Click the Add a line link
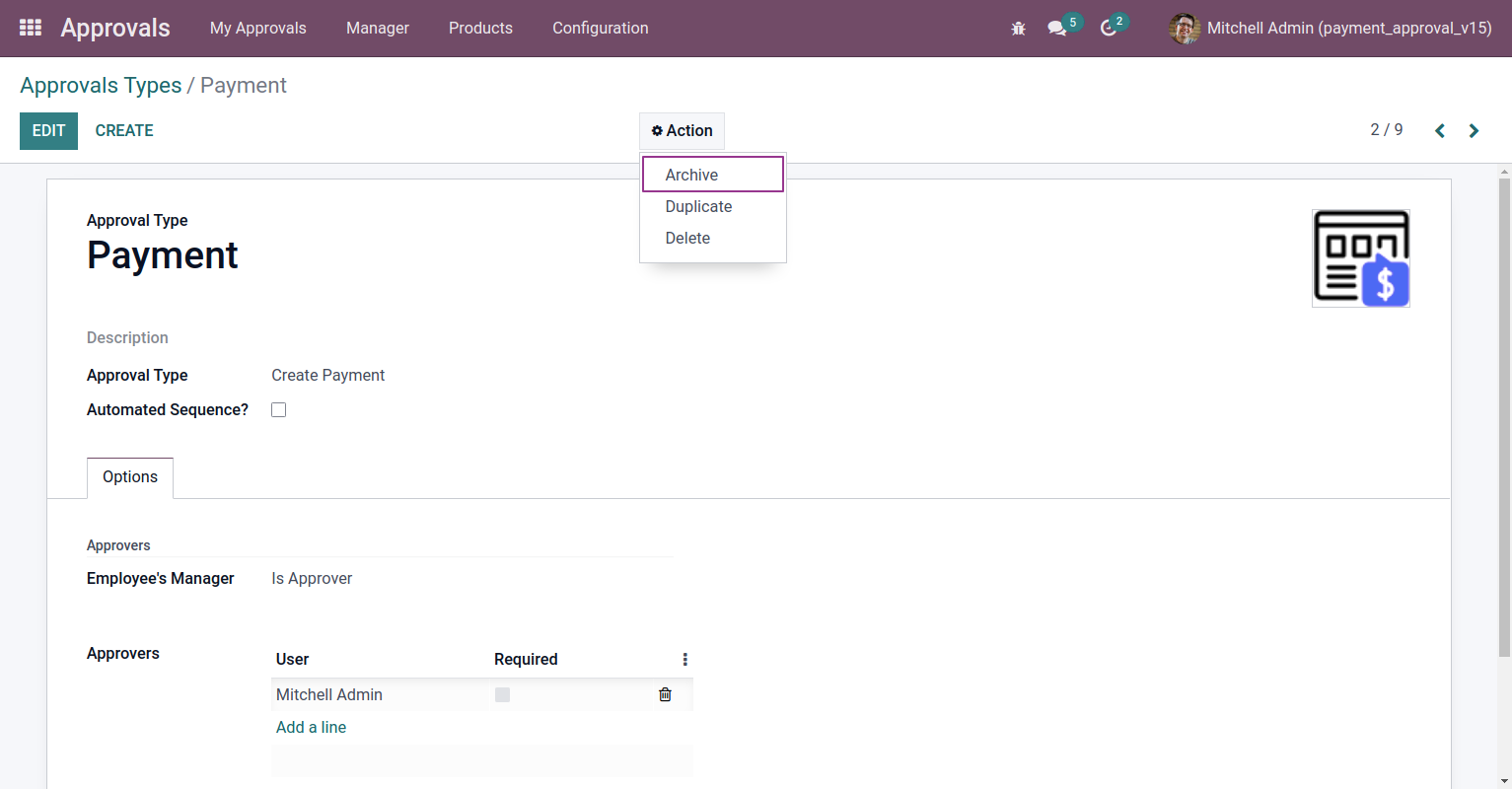 (312, 727)
